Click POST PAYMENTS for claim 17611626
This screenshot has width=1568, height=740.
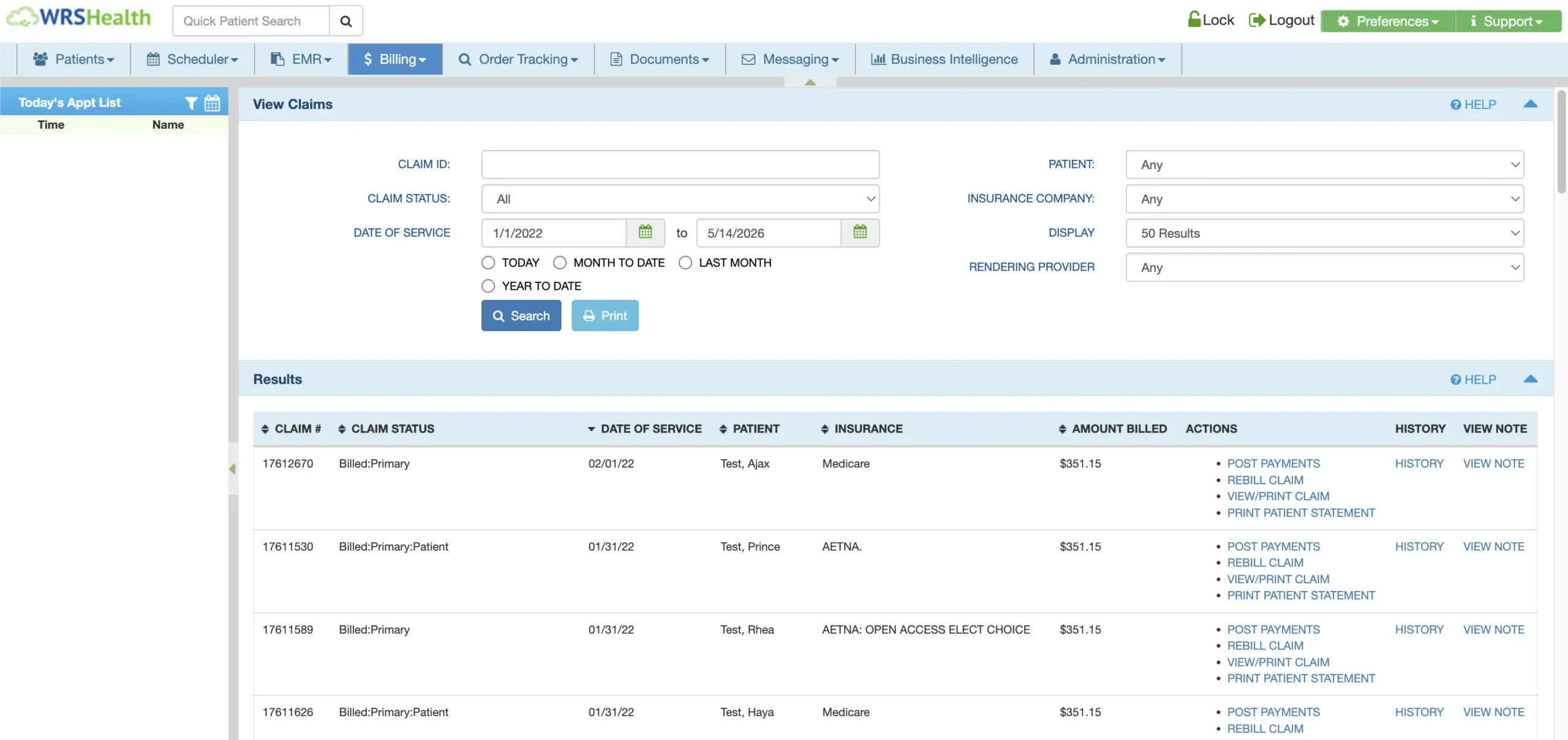click(1273, 712)
